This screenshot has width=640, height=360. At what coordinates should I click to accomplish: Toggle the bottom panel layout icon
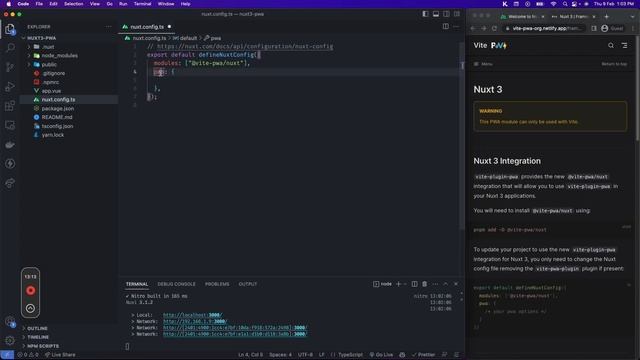(436, 14)
